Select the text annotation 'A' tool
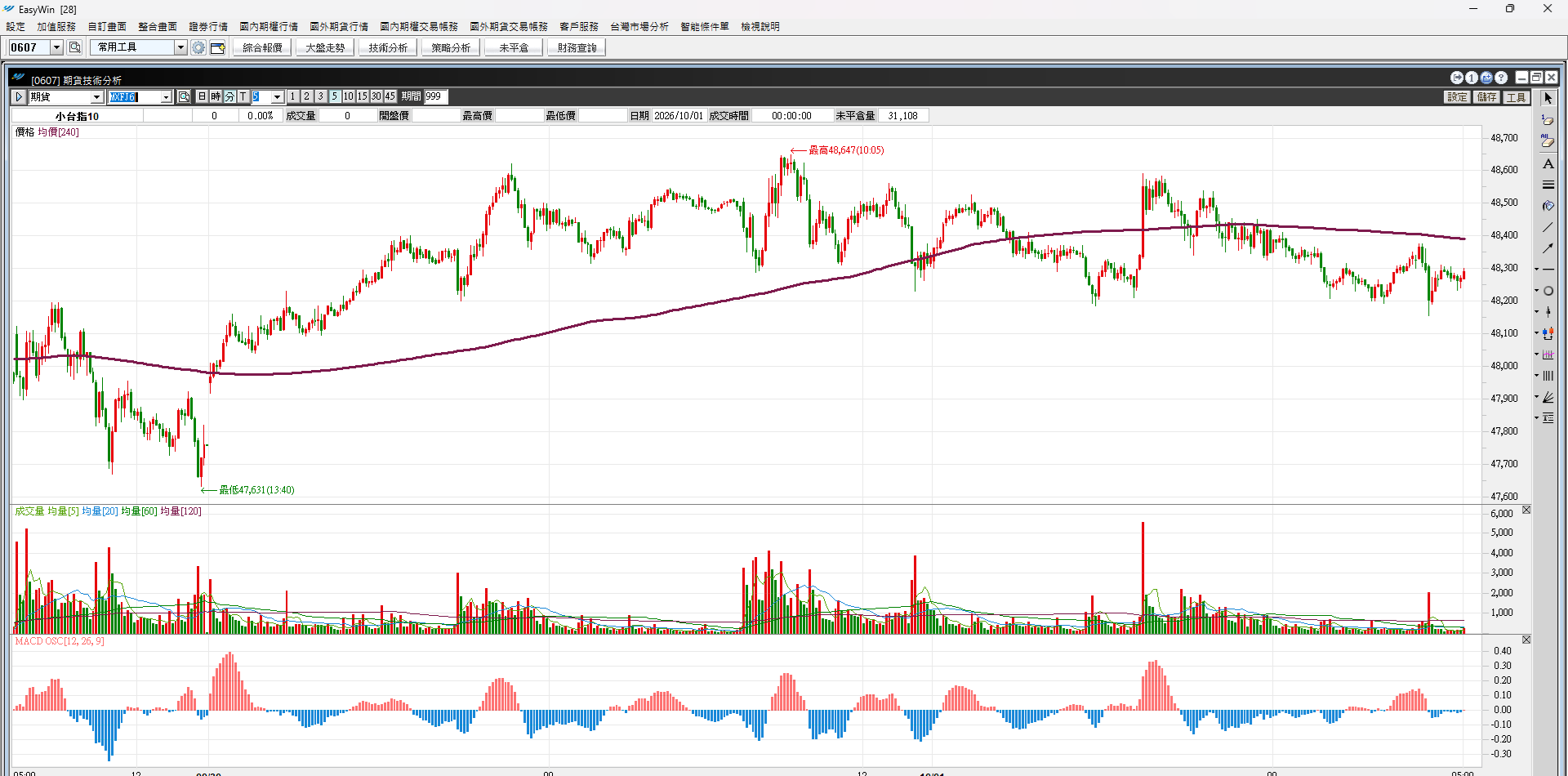 pos(1548,163)
